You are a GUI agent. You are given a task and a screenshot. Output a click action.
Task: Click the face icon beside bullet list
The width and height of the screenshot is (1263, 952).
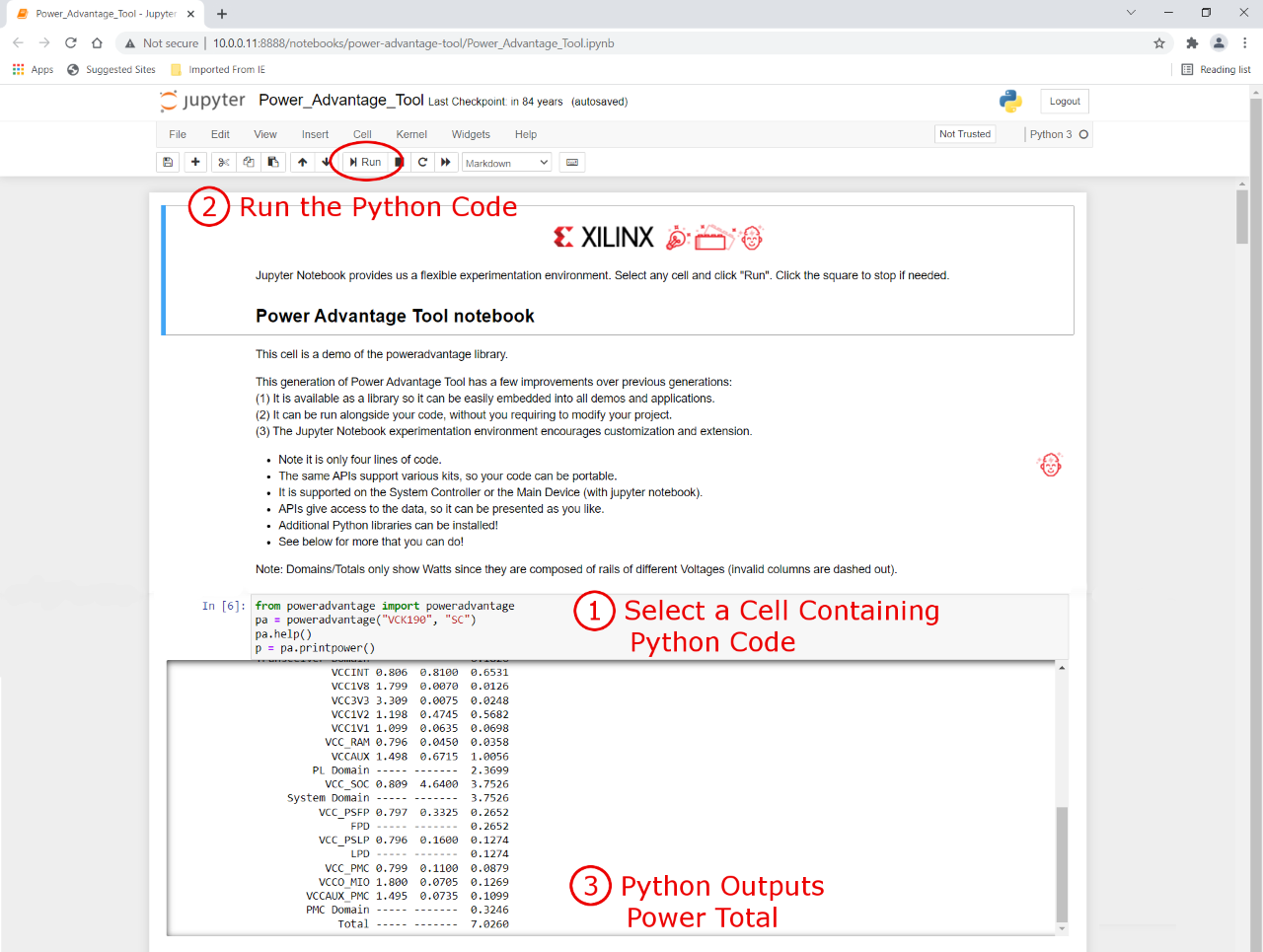(1050, 465)
